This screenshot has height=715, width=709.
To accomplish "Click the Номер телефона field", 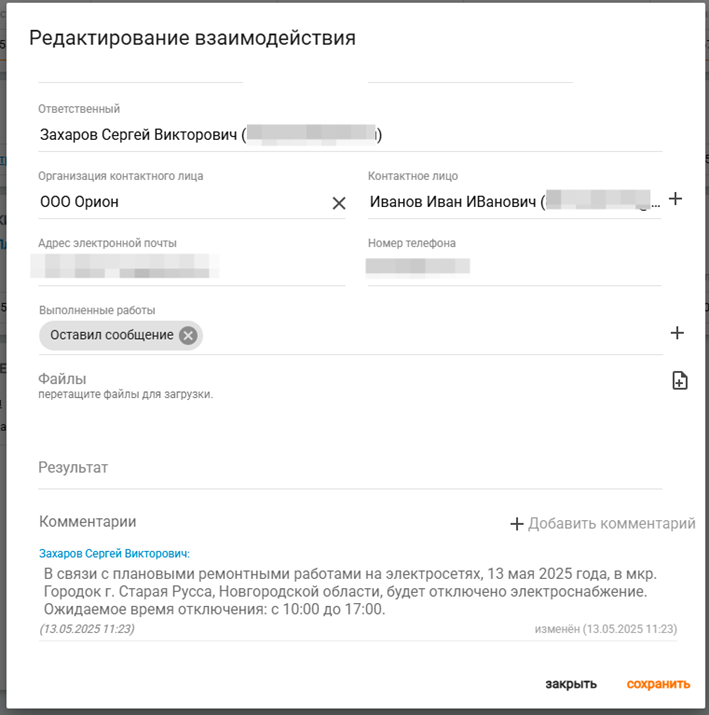I will (x=514, y=268).
